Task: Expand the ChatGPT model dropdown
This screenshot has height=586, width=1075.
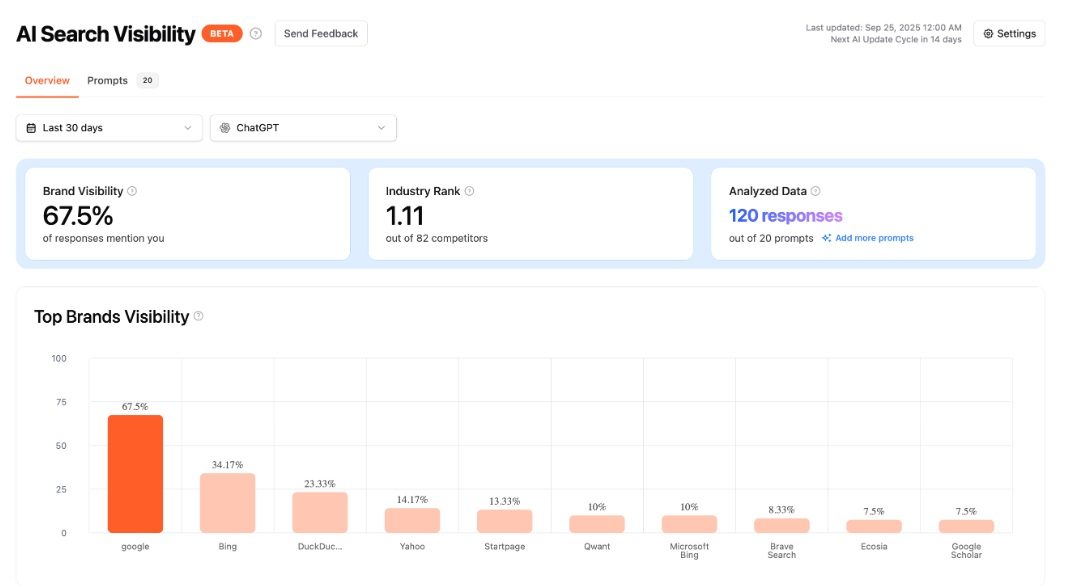Action: [300, 127]
